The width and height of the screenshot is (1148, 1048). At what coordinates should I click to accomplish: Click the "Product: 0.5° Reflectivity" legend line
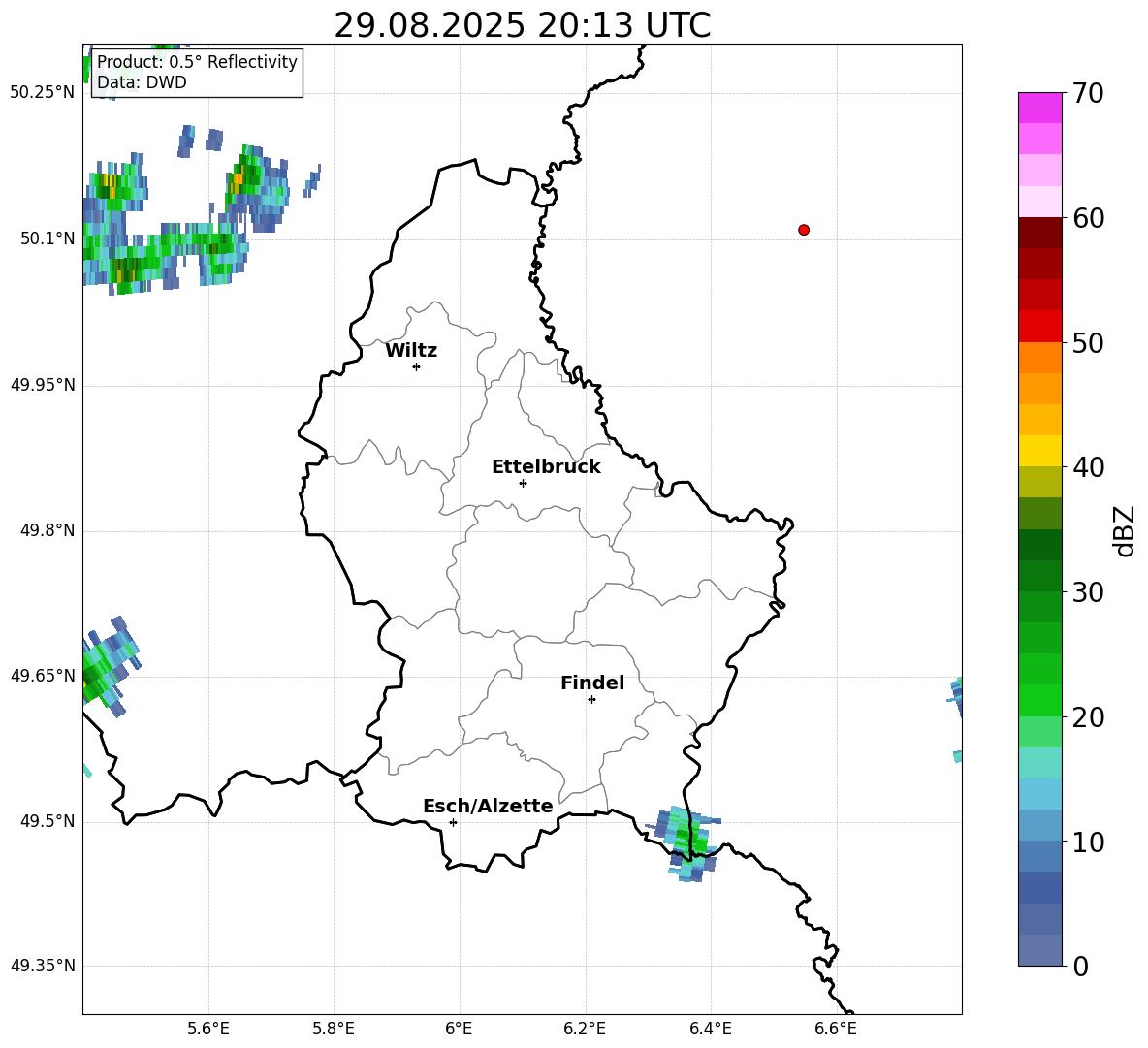click(x=197, y=62)
